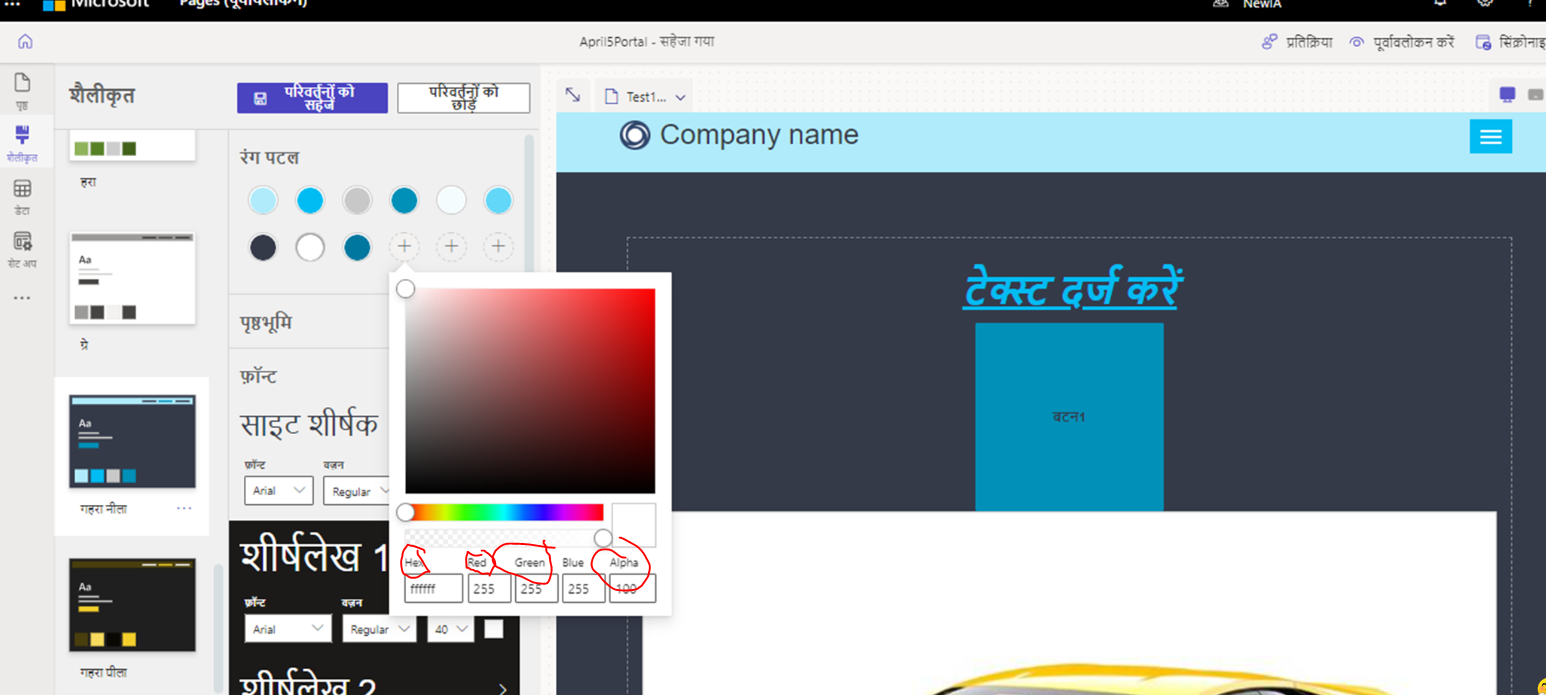The image size is (1546, 695).
Task: Click the theme list vertical scrollbar
Action: click(x=218, y=628)
